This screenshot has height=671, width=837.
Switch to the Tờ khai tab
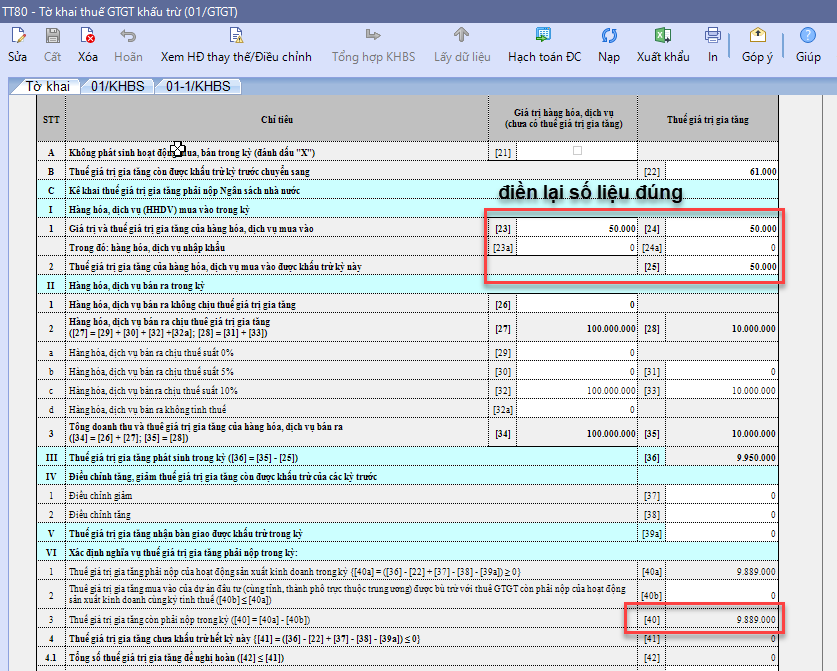coord(47,86)
